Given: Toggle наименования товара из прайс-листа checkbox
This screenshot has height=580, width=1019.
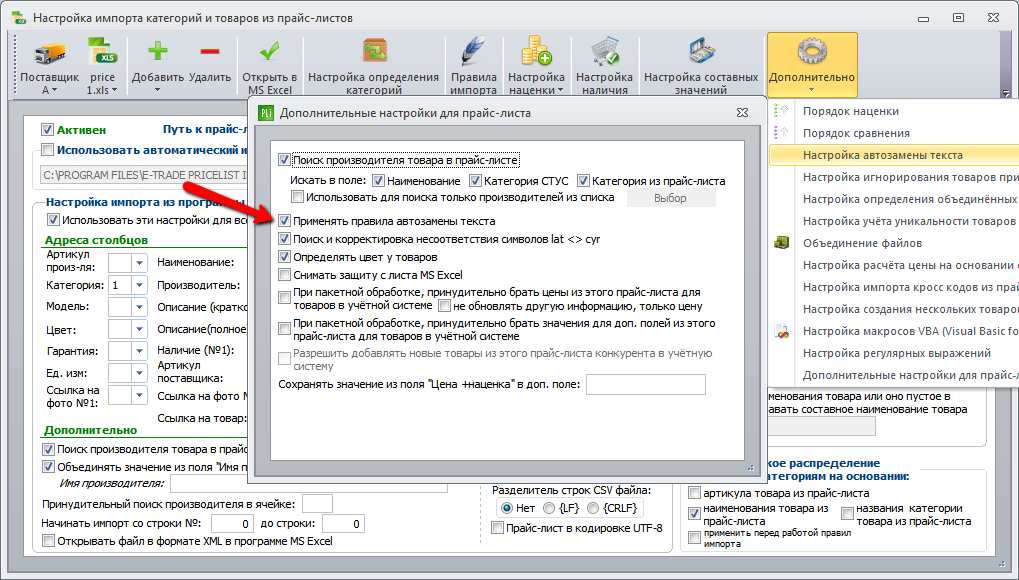Looking at the screenshot, I should pos(694,514).
